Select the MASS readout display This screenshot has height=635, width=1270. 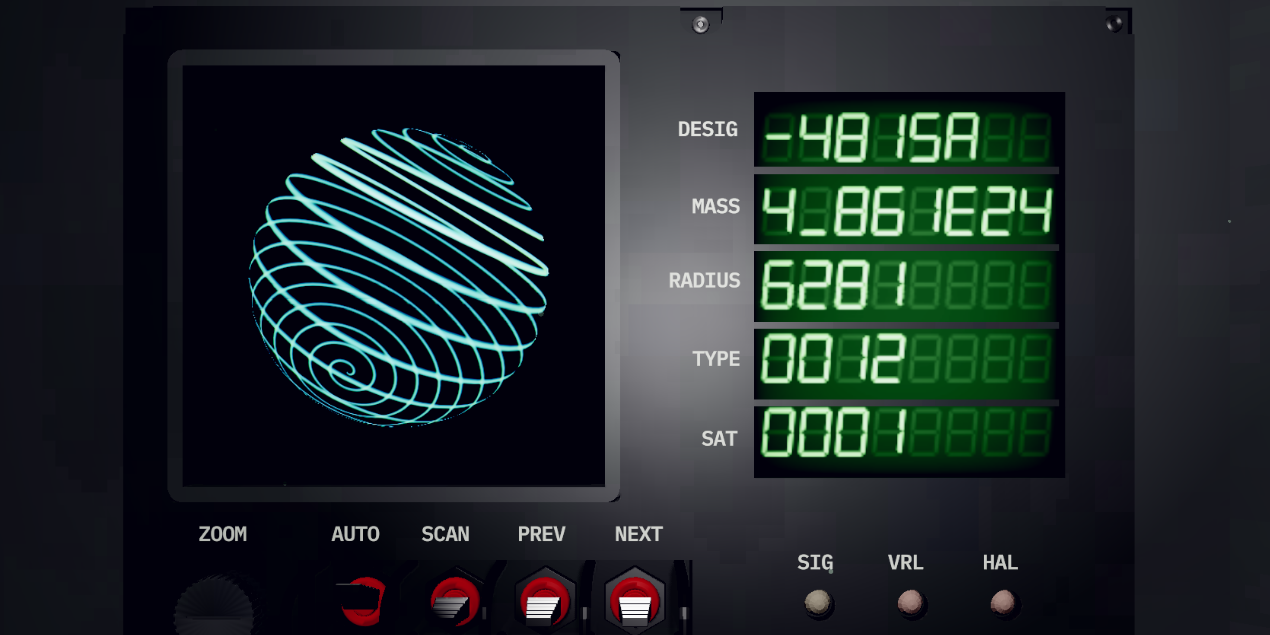pyautogui.click(x=908, y=212)
